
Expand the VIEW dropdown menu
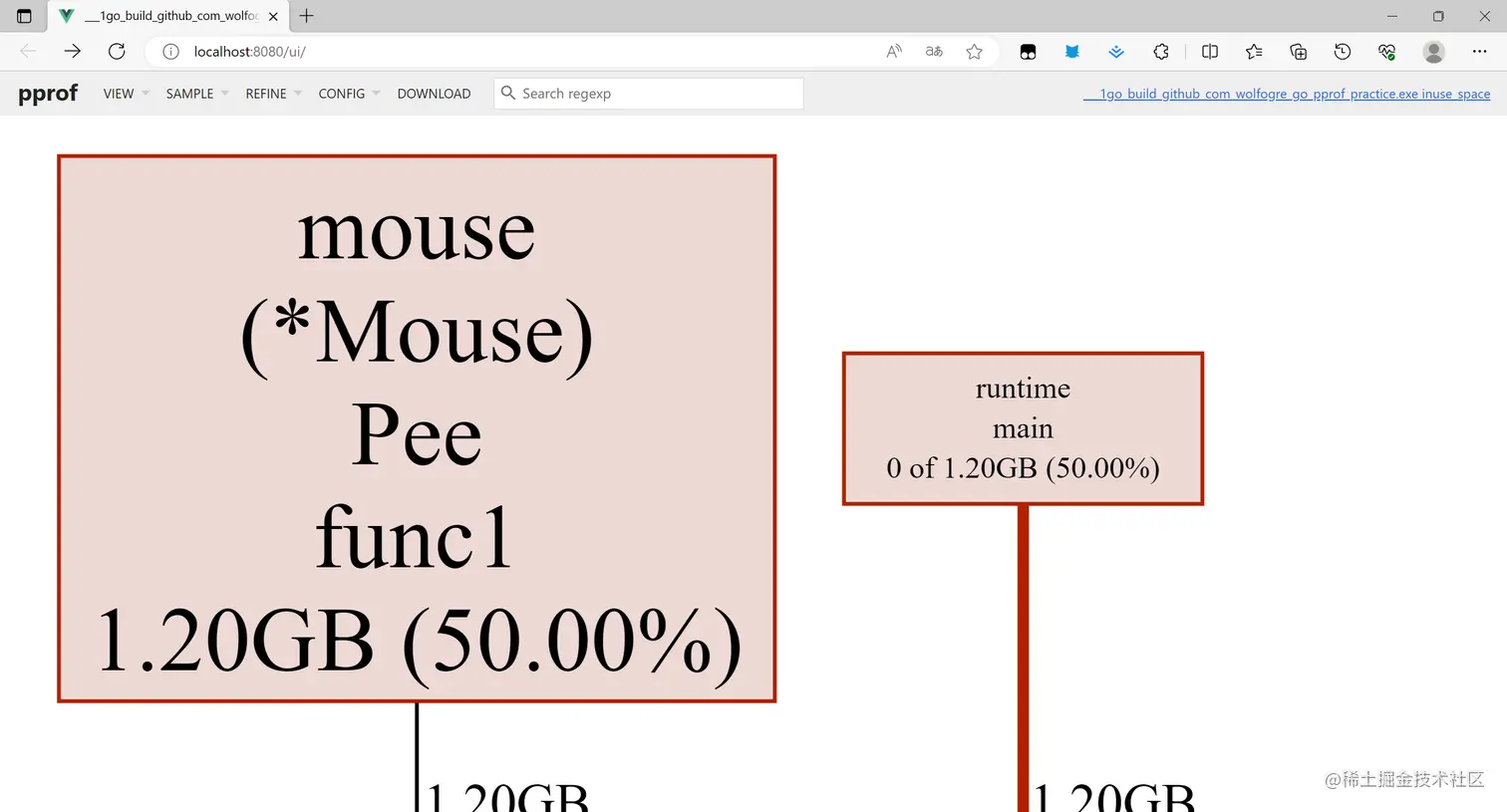[x=126, y=94]
